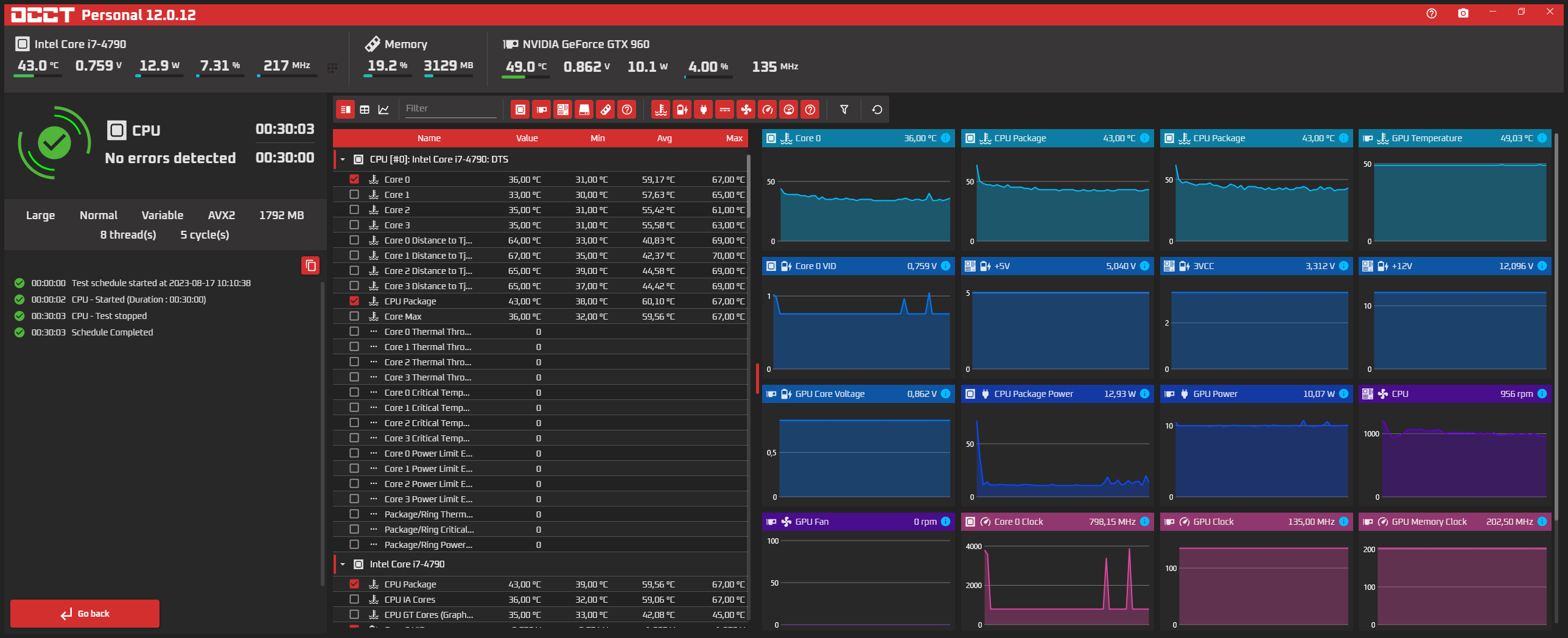Click the reset min/max refresh icon
This screenshot has height=638, width=1568.
coord(877,110)
